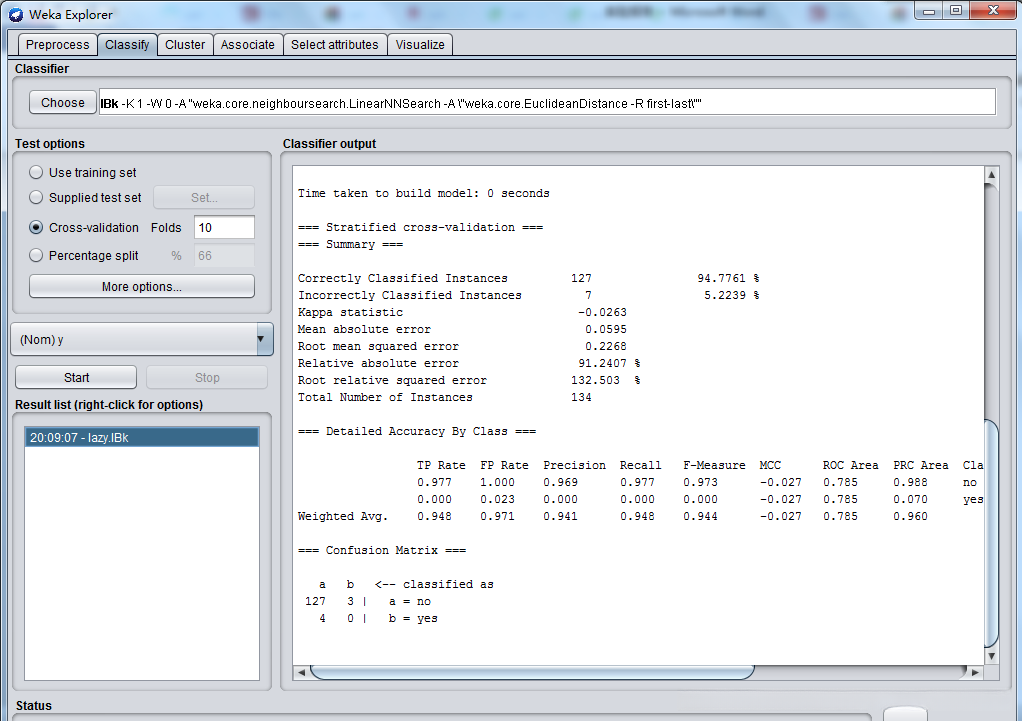The width and height of the screenshot is (1022, 721).
Task: Open the Cluster tab
Action: pos(185,45)
